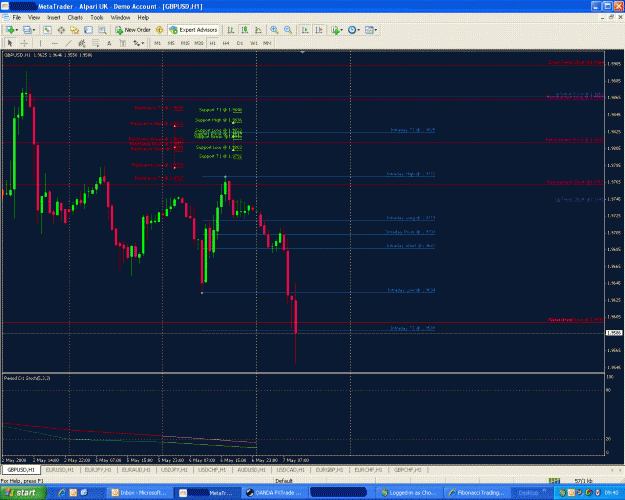
Task: Switch to the GBPCHF,H1 chart tab
Action: click(x=407, y=470)
